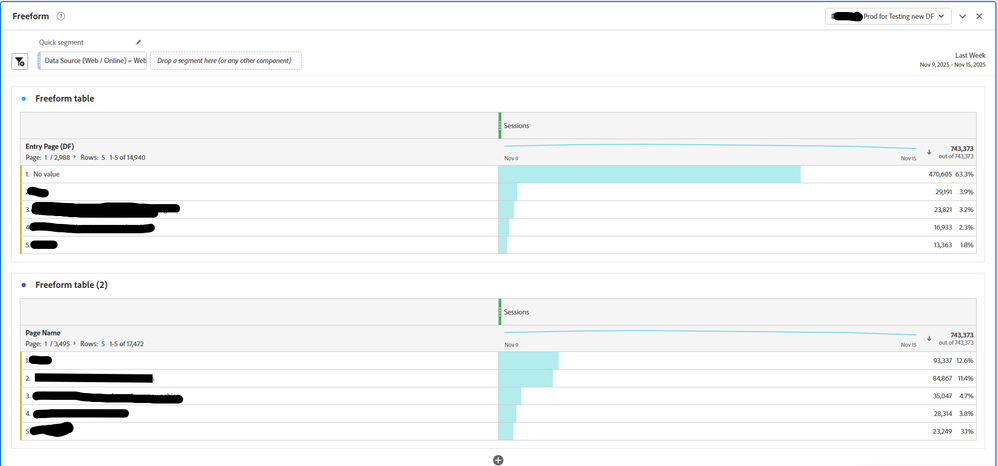Toggle Sessions sort arrow in first table
This screenshot has width=998, height=466.
[929, 152]
